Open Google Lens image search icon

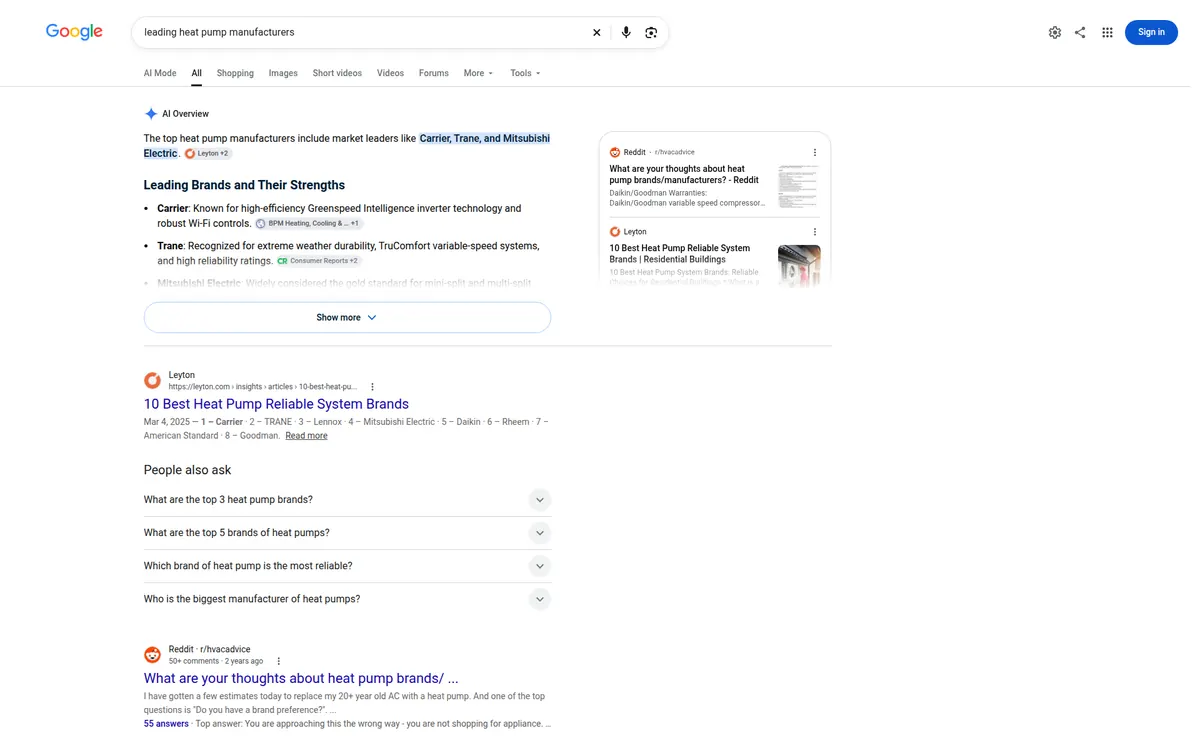click(651, 32)
